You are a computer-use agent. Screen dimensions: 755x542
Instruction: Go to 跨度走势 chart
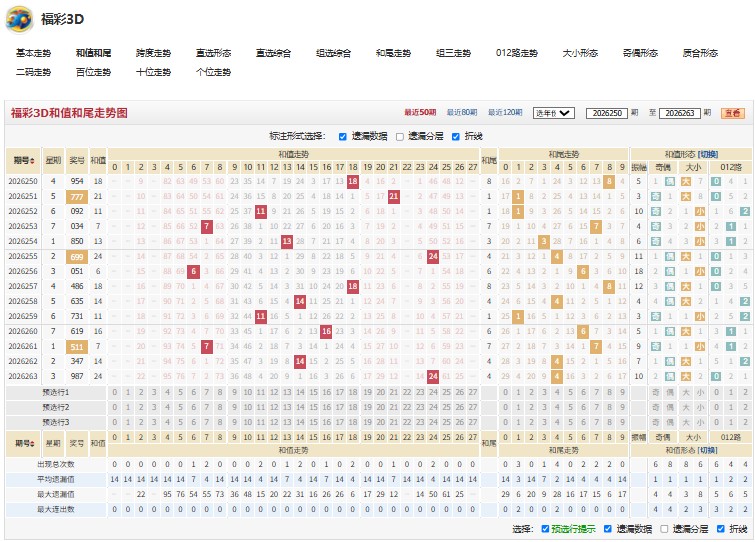point(153,53)
